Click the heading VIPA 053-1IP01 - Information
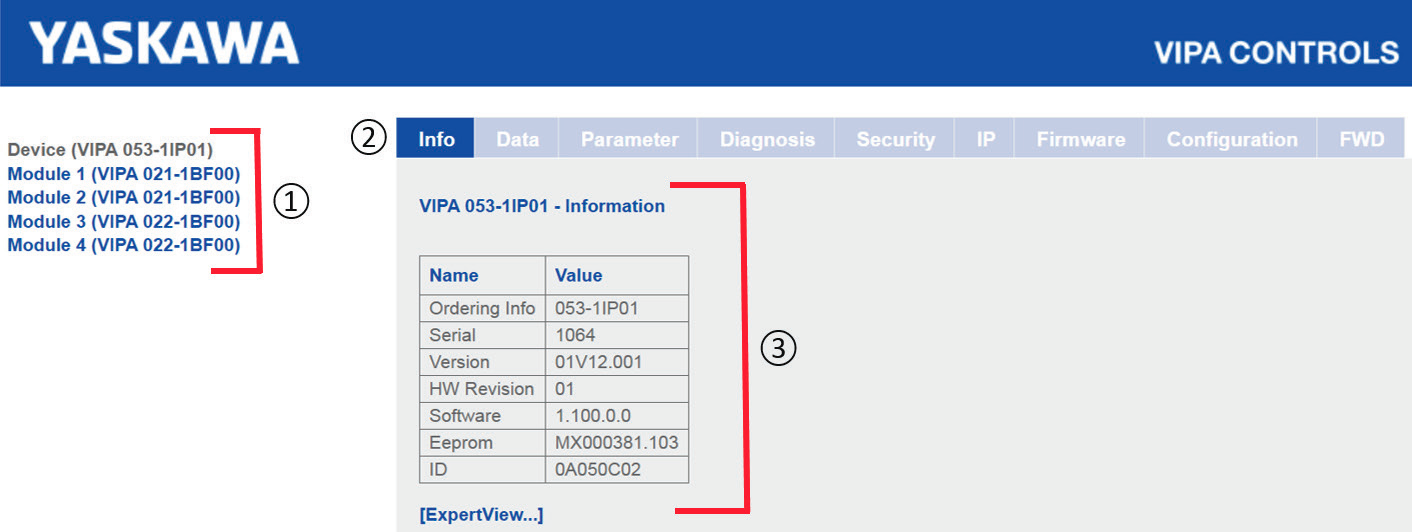1412x532 pixels. pos(542,206)
